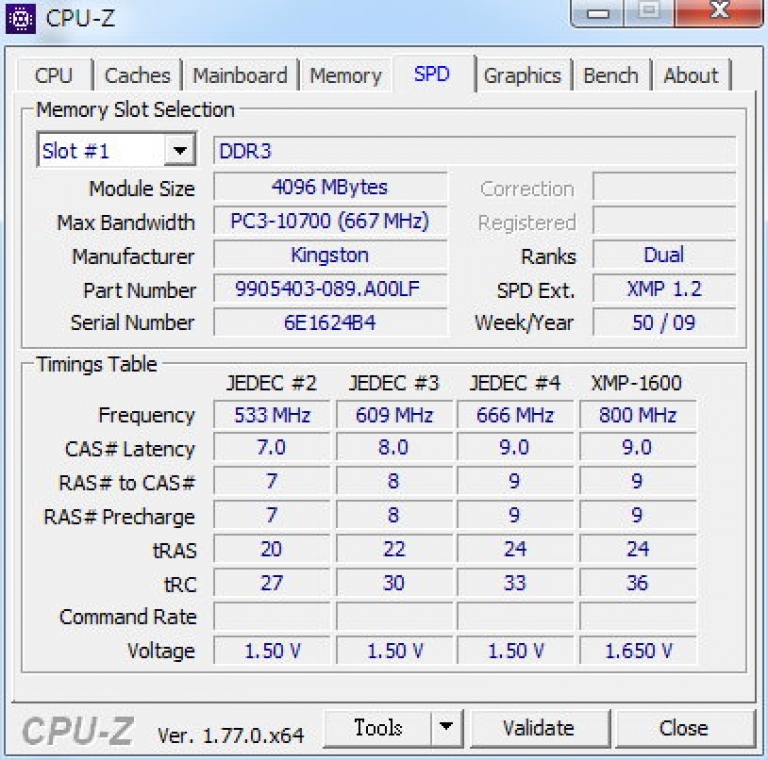Click the Ver. 1.77.0.x64 version text

(231, 735)
